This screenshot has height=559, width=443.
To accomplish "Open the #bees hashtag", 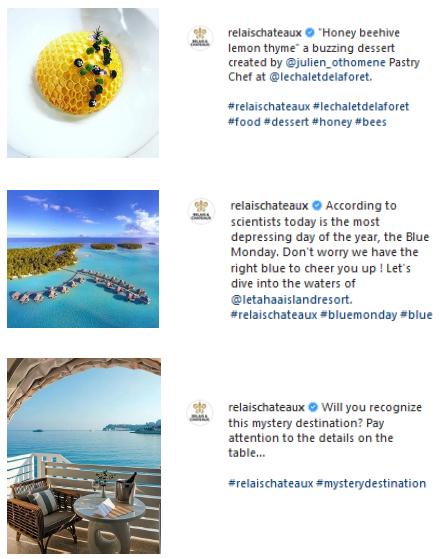I will (371, 122).
